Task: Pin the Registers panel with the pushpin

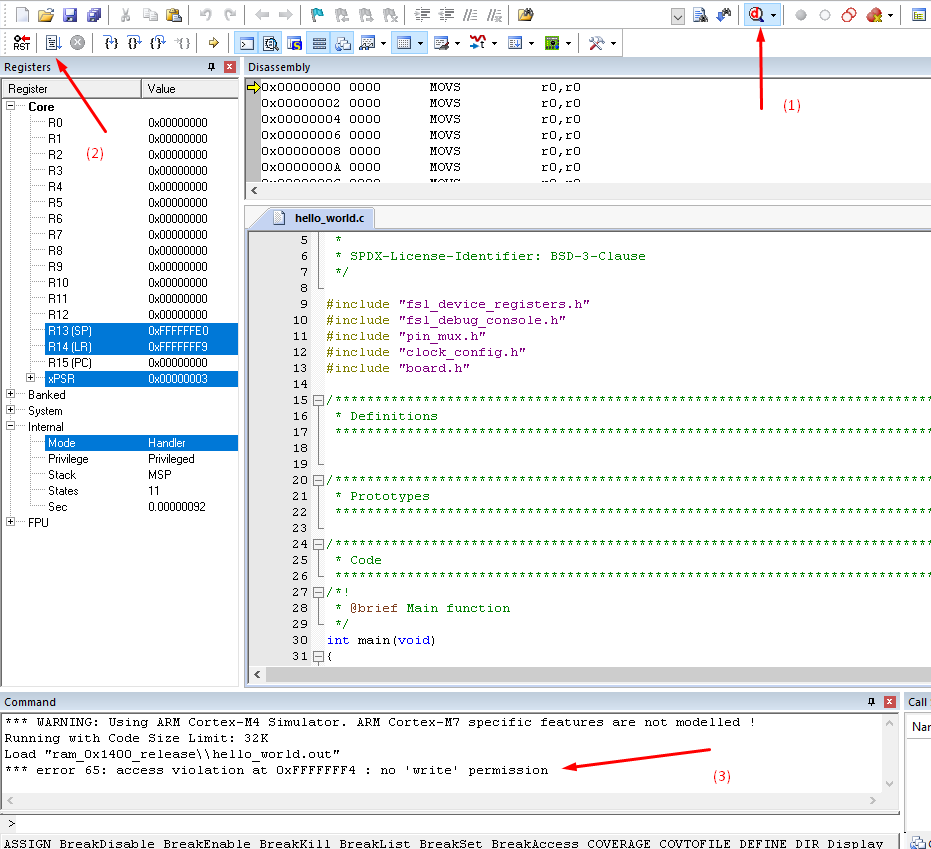Action: tap(212, 66)
